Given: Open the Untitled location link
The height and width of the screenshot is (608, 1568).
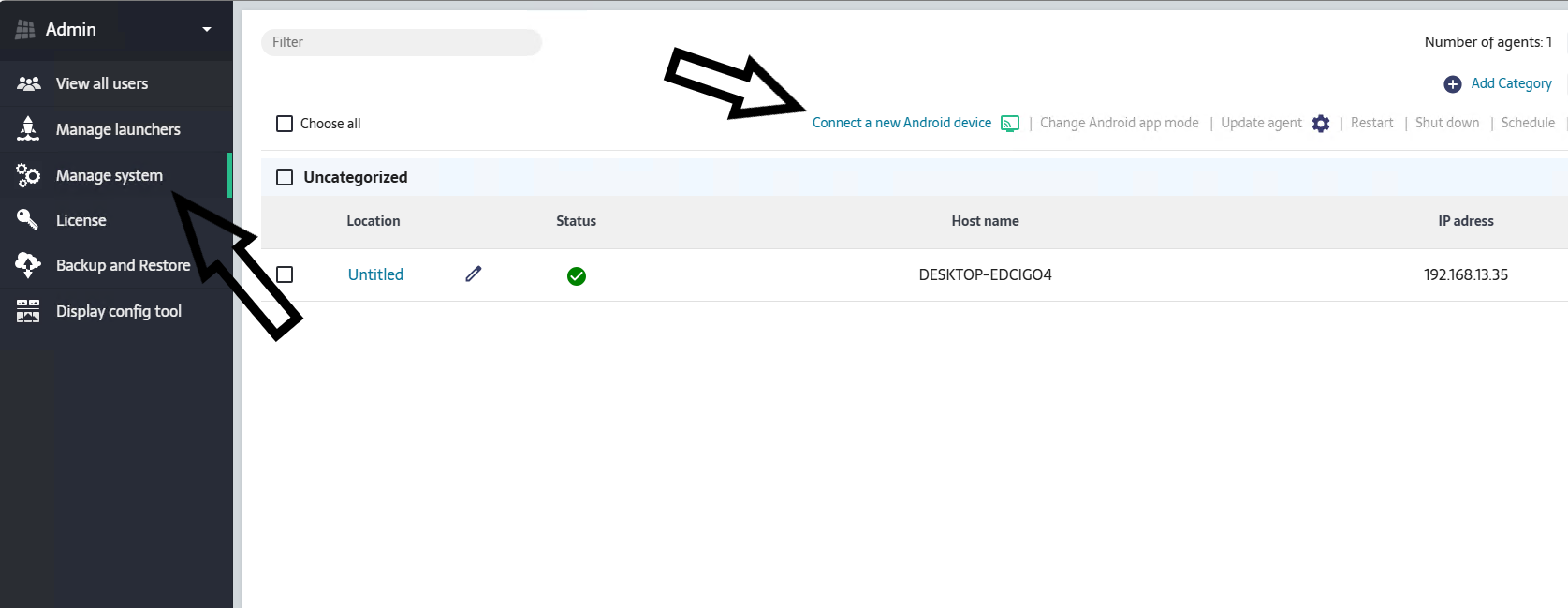Looking at the screenshot, I should [375, 274].
